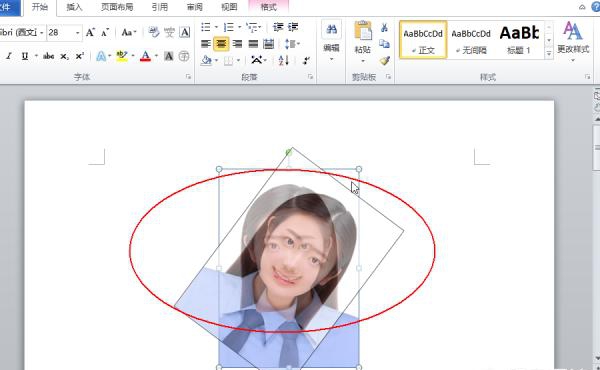Viewport: 600px width, 370px height.
Task: Toggle italic formatting
Action: (x=9, y=56)
